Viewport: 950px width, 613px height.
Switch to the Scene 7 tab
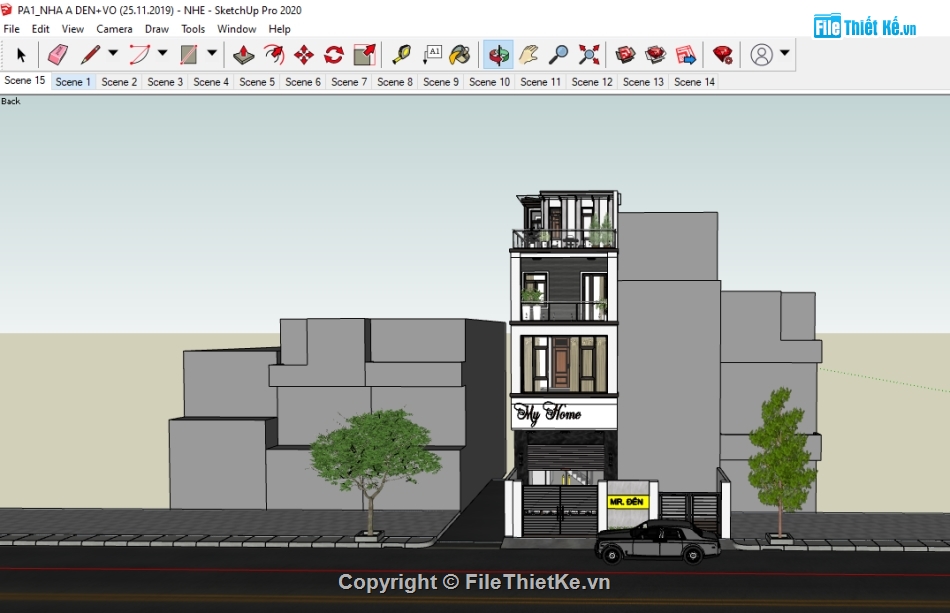click(349, 82)
